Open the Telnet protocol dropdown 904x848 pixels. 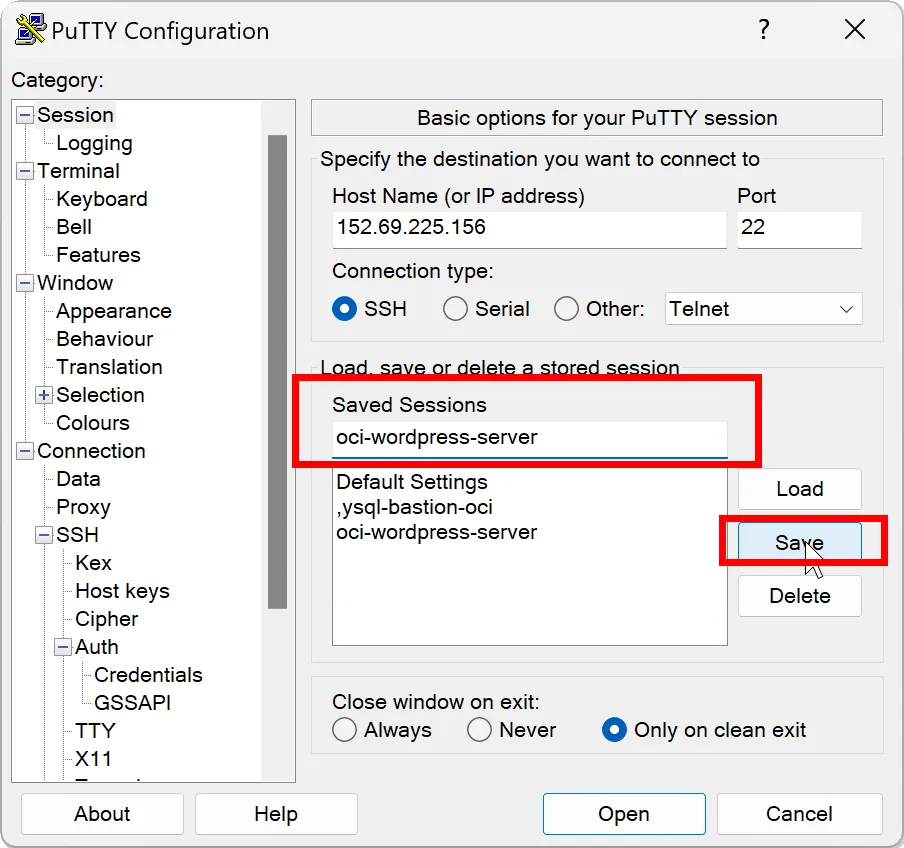pyautogui.click(x=763, y=309)
